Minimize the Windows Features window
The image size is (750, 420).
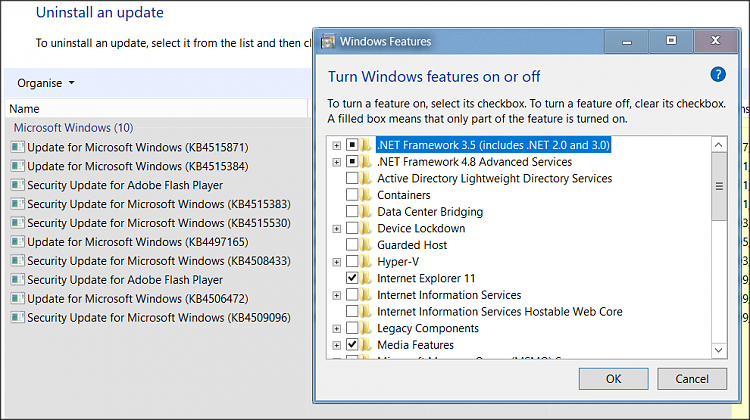627,42
